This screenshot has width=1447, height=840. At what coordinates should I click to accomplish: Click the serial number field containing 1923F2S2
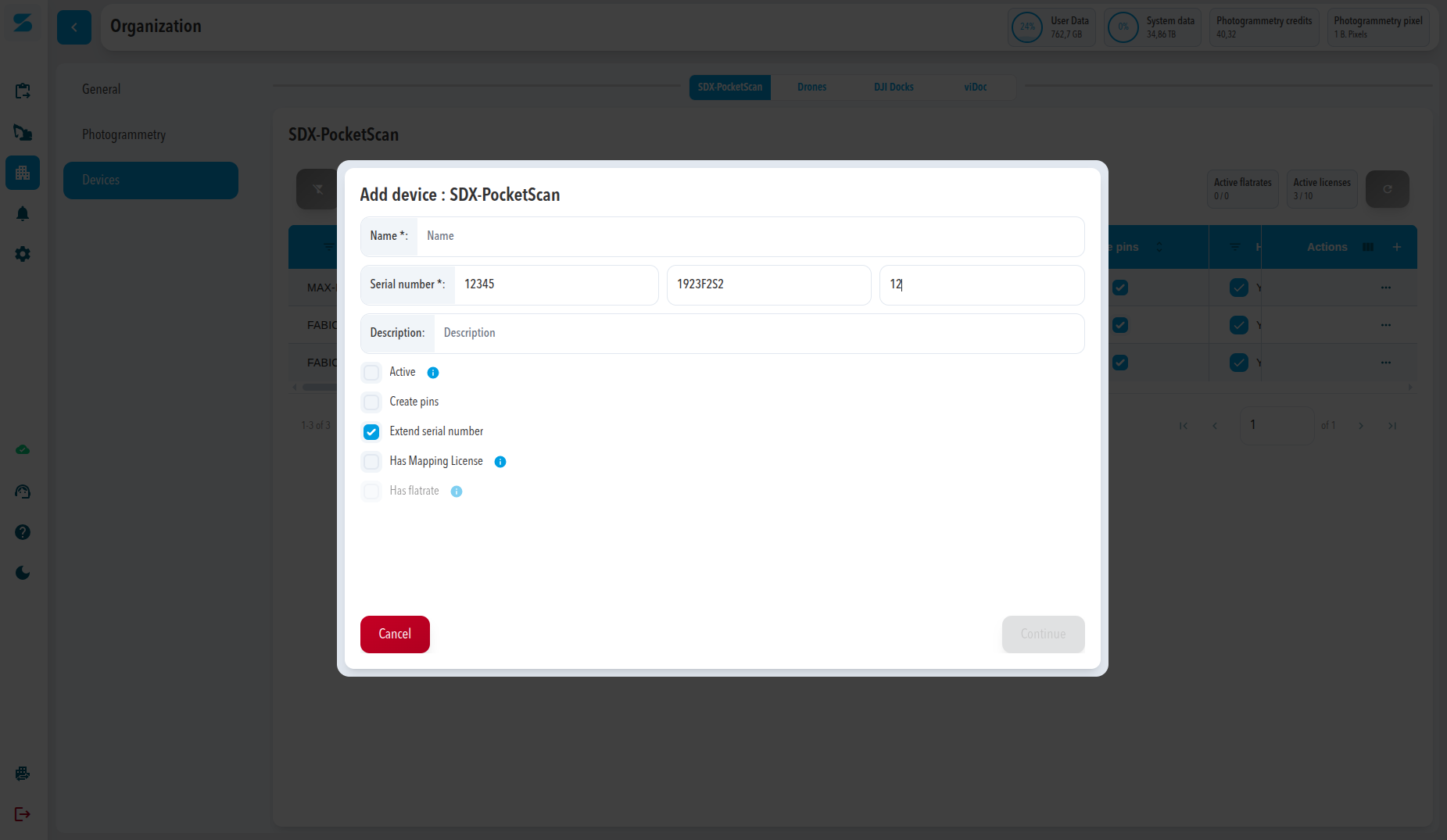pos(769,285)
